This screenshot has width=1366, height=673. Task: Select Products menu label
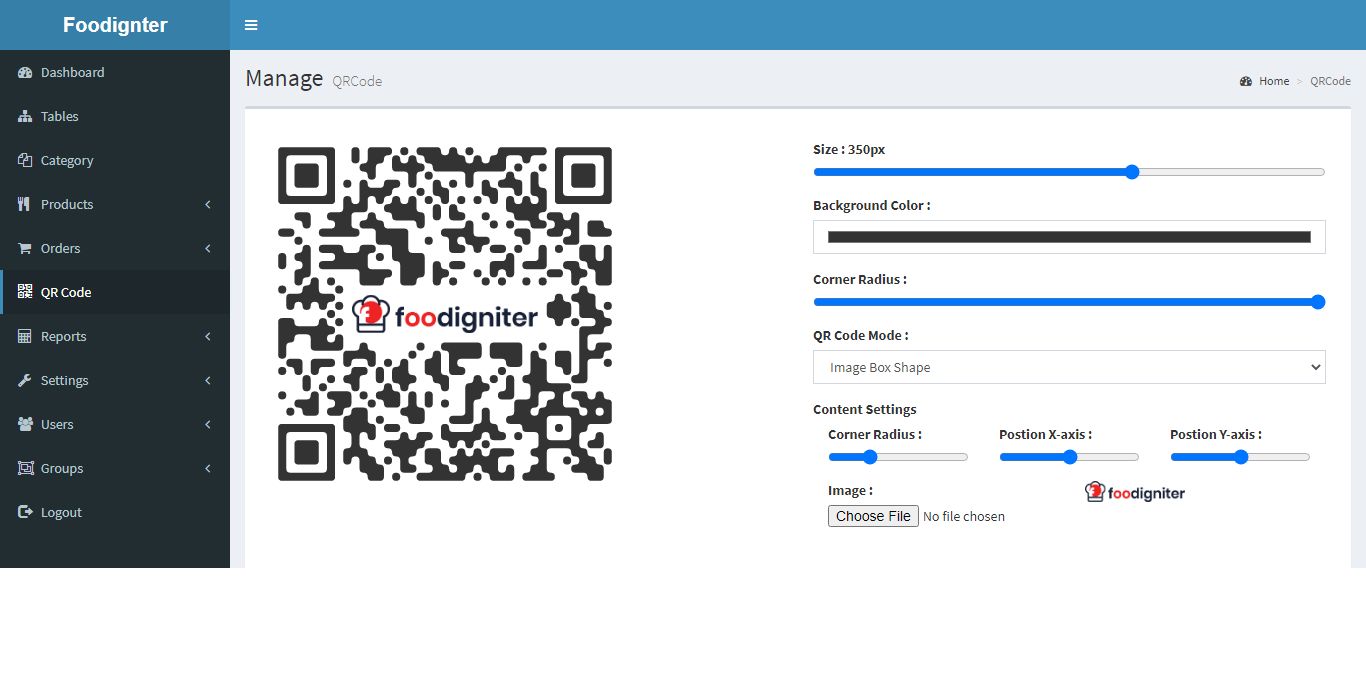click(67, 204)
